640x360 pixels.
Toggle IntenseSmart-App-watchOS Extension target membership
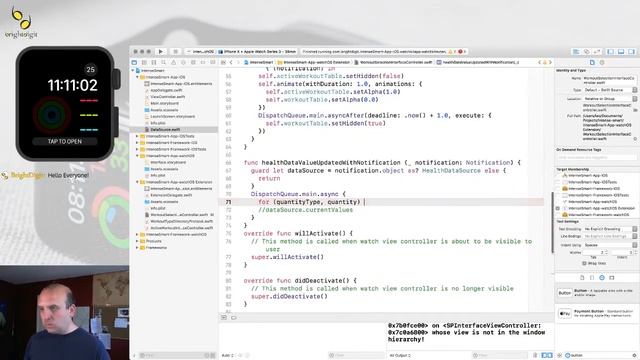558,208
